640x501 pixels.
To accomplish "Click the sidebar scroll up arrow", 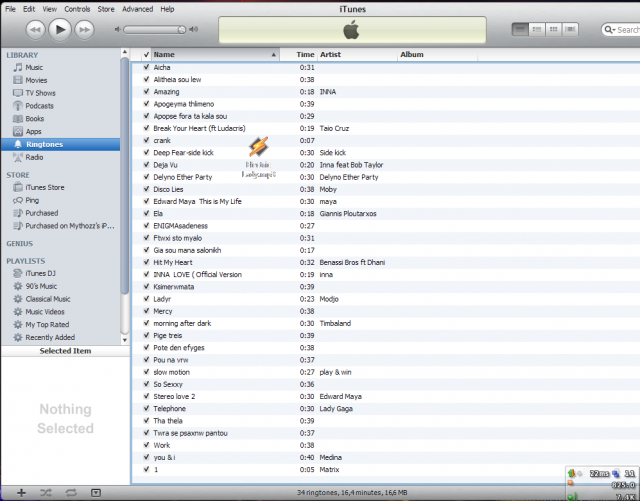I will coord(125,53).
